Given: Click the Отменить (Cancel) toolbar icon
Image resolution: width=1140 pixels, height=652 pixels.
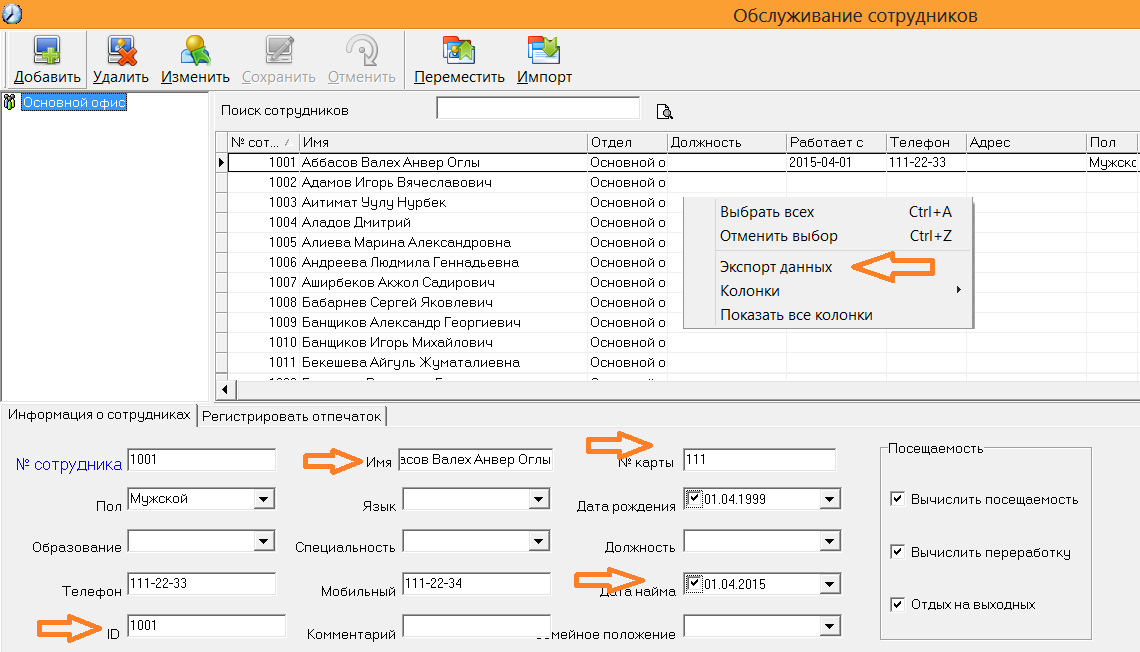Looking at the screenshot, I should tap(362, 50).
